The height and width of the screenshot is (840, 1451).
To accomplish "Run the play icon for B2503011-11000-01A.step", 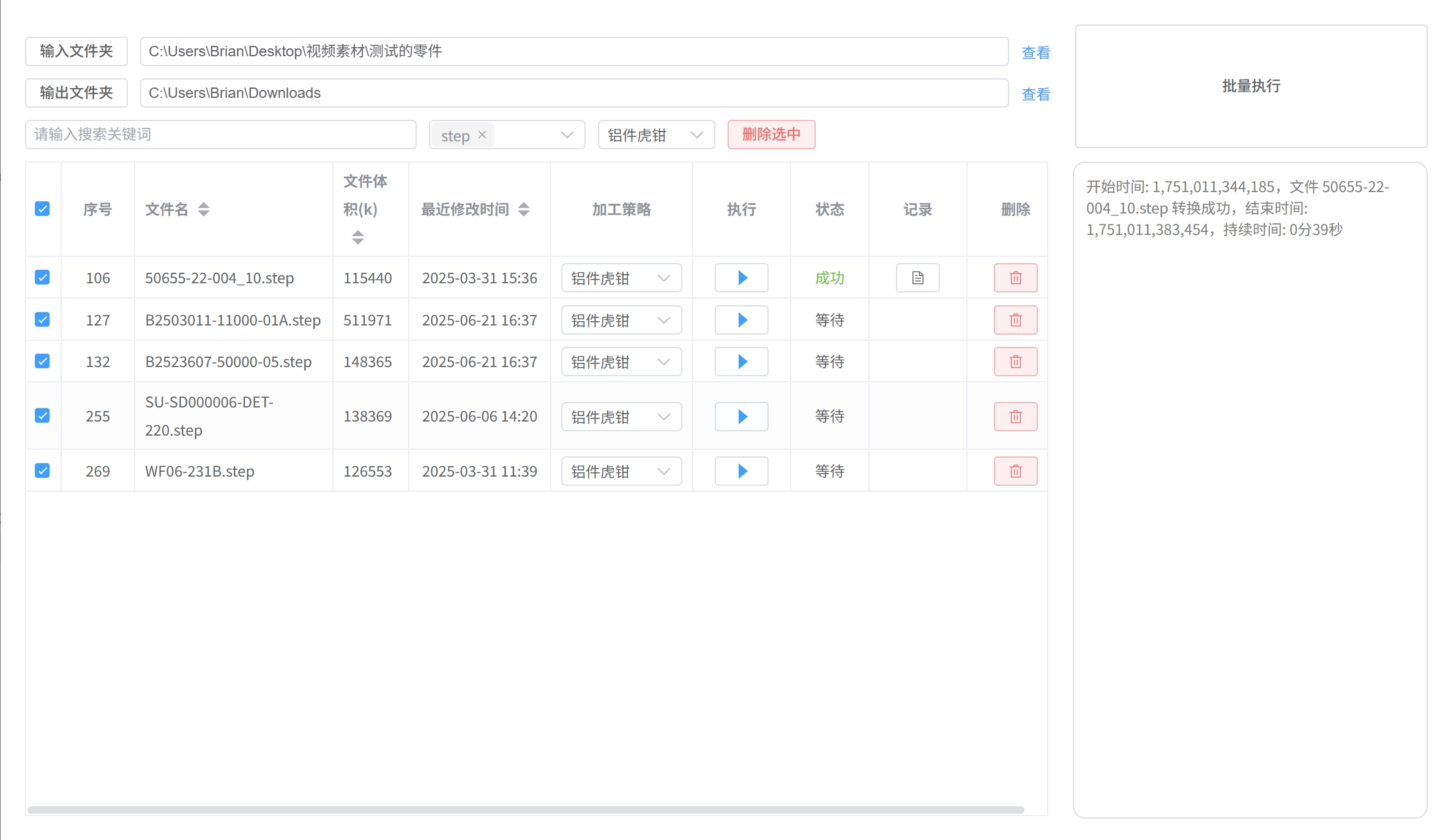I will 741,320.
